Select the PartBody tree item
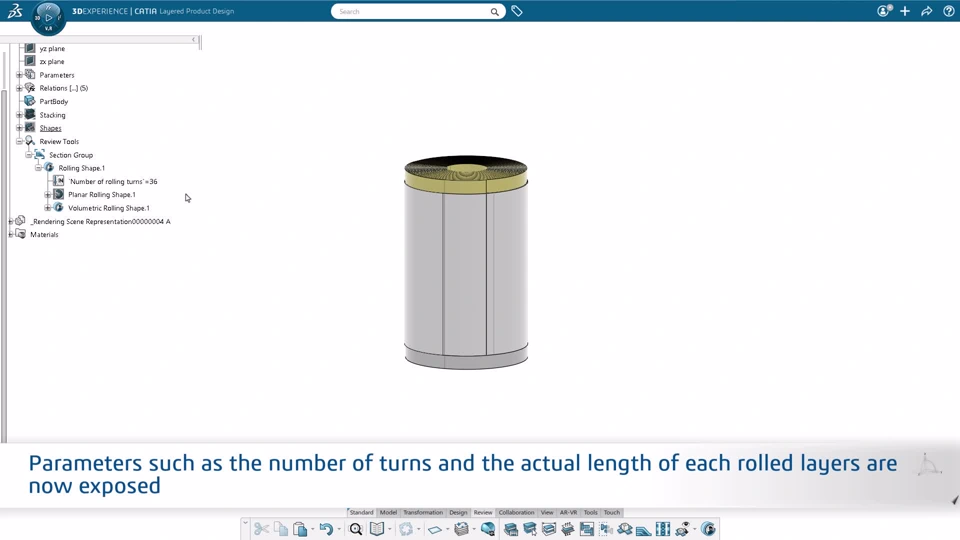Viewport: 960px width, 540px height. pos(54,102)
